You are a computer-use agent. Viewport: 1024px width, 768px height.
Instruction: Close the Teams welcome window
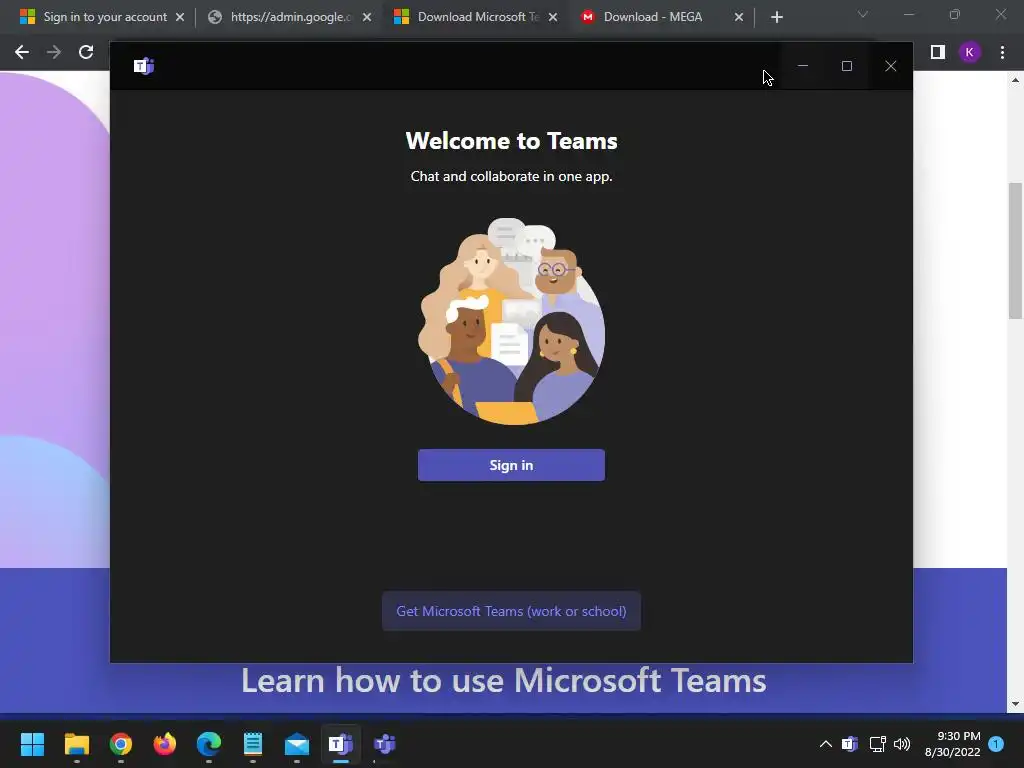pos(890,66)
